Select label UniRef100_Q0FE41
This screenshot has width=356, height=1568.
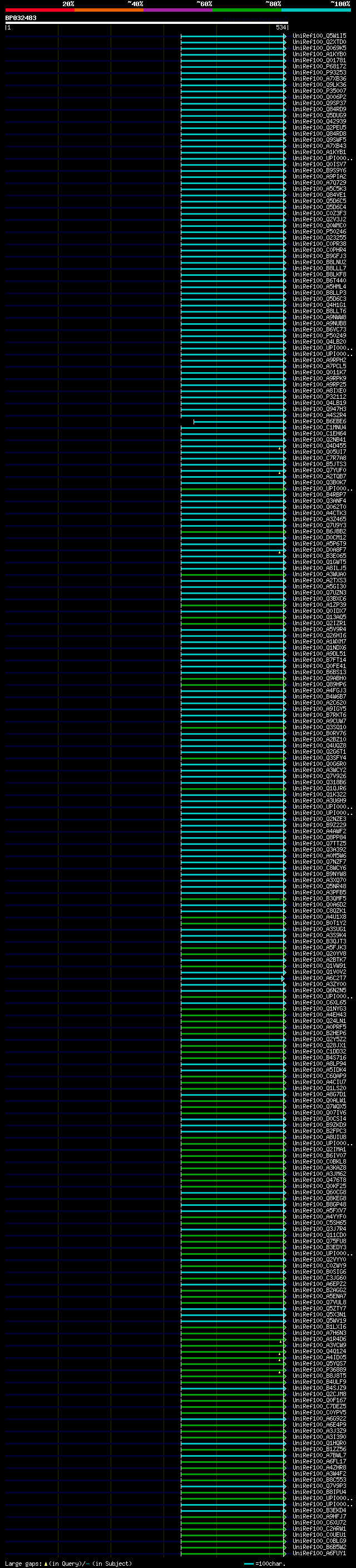tap(319, 666)
